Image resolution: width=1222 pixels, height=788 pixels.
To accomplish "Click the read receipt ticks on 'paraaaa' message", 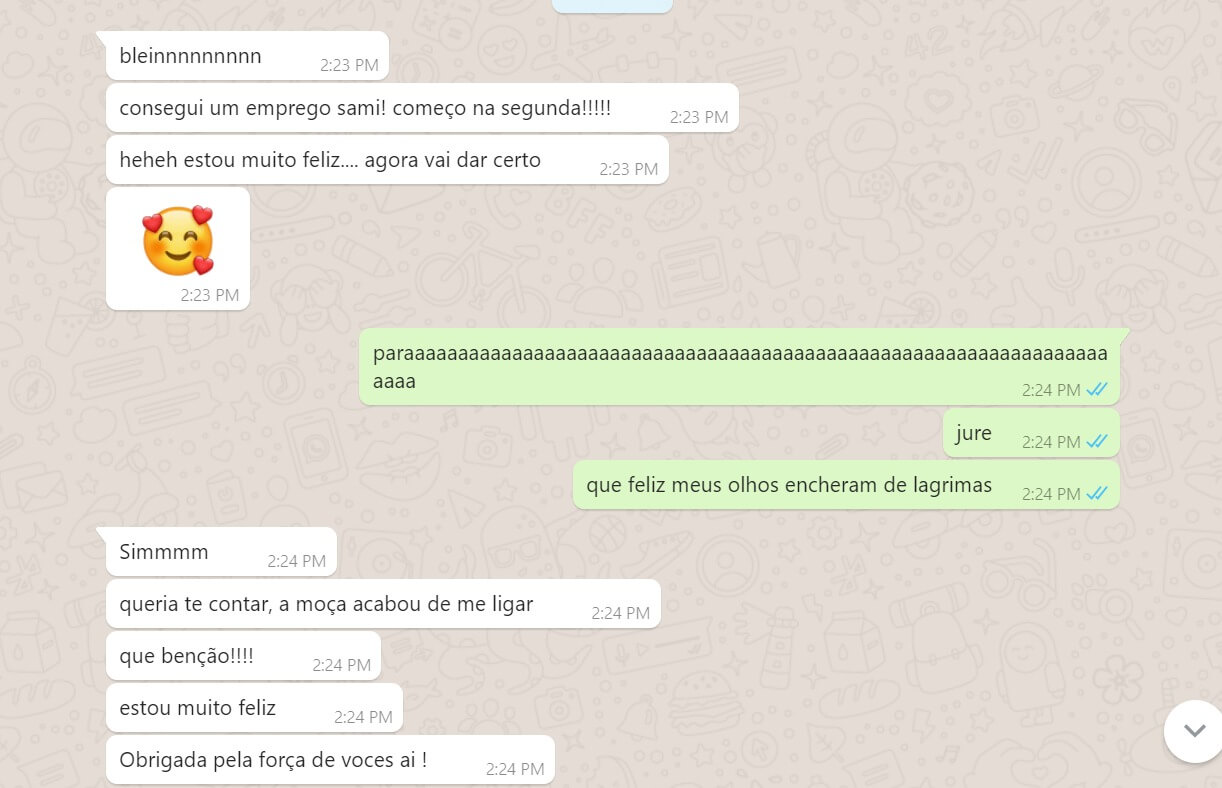I will (1097, 389).
